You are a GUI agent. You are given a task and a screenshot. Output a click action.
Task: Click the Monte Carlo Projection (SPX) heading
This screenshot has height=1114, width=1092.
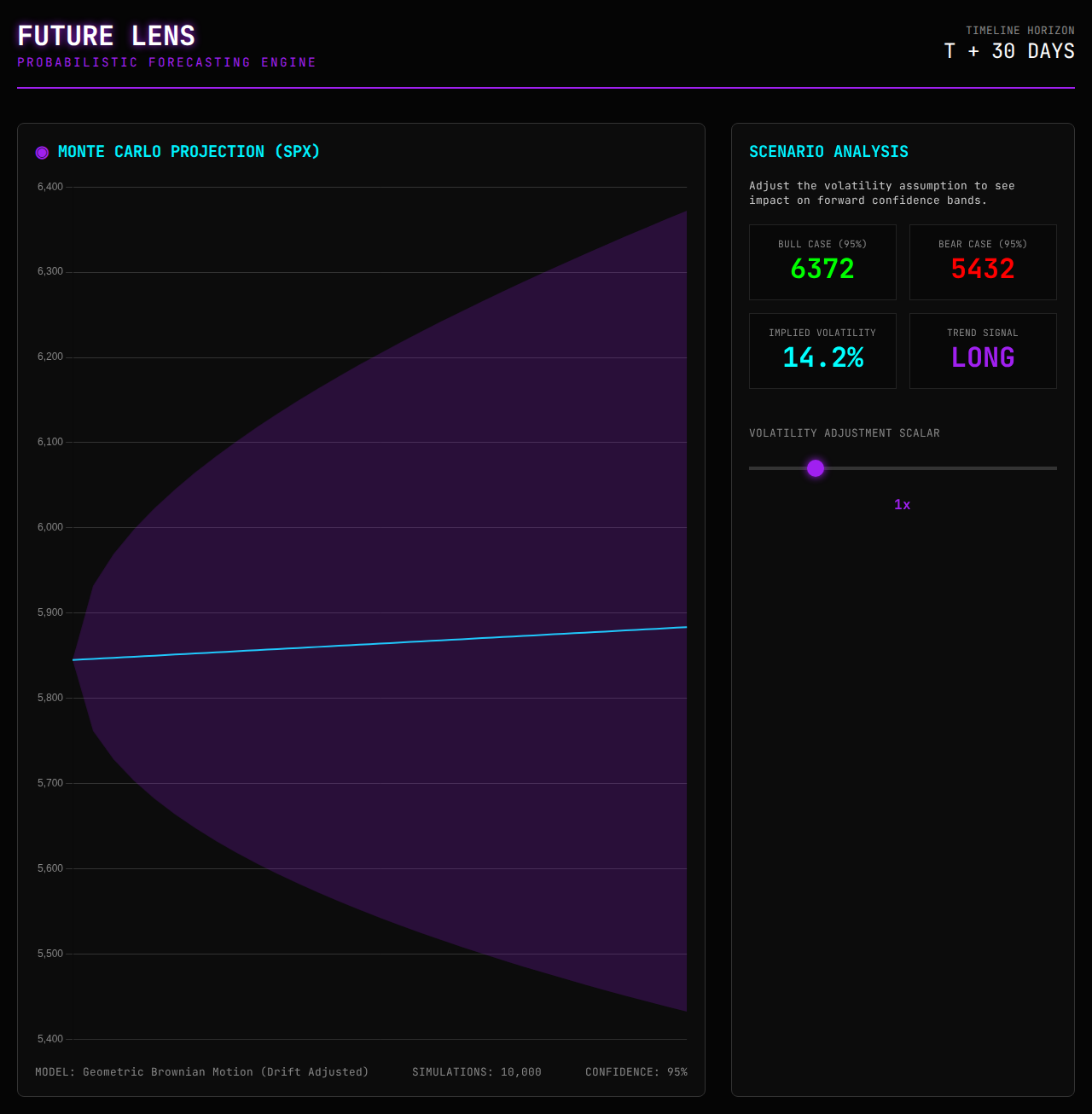click(x=189, y=152)
